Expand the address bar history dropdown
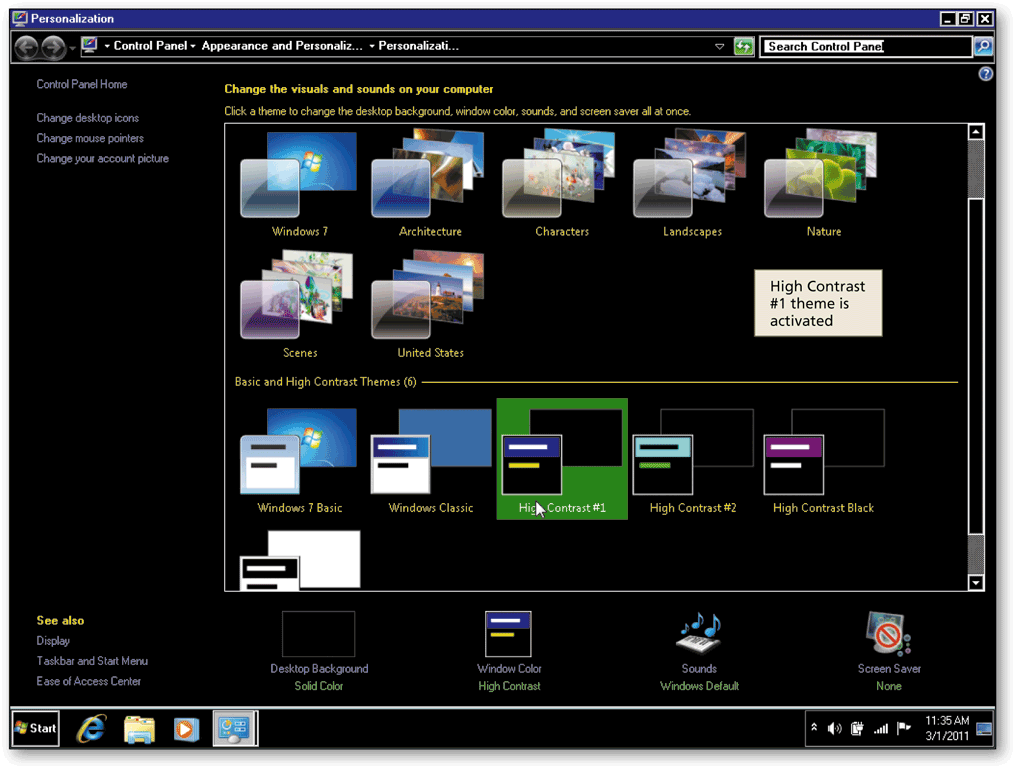Image resolution: width=1015 pixels, height=768 pixels. pyautogui.click(x=719, y=47)
